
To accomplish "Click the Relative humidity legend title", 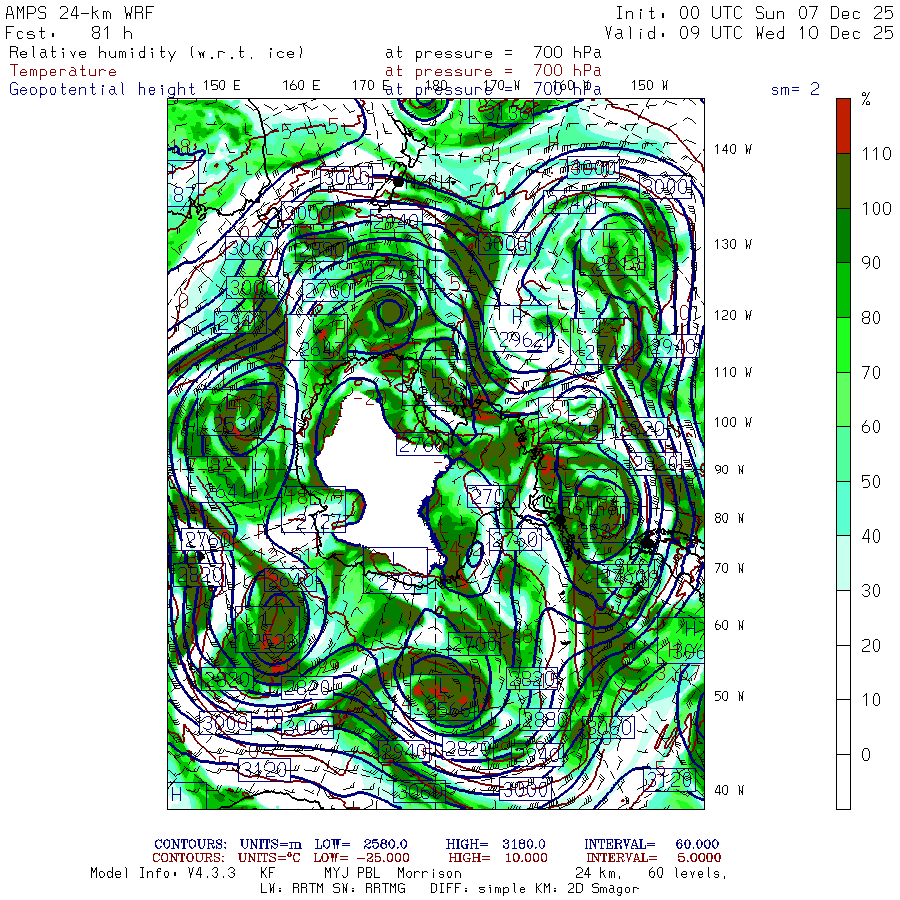I will pos(156,53).
